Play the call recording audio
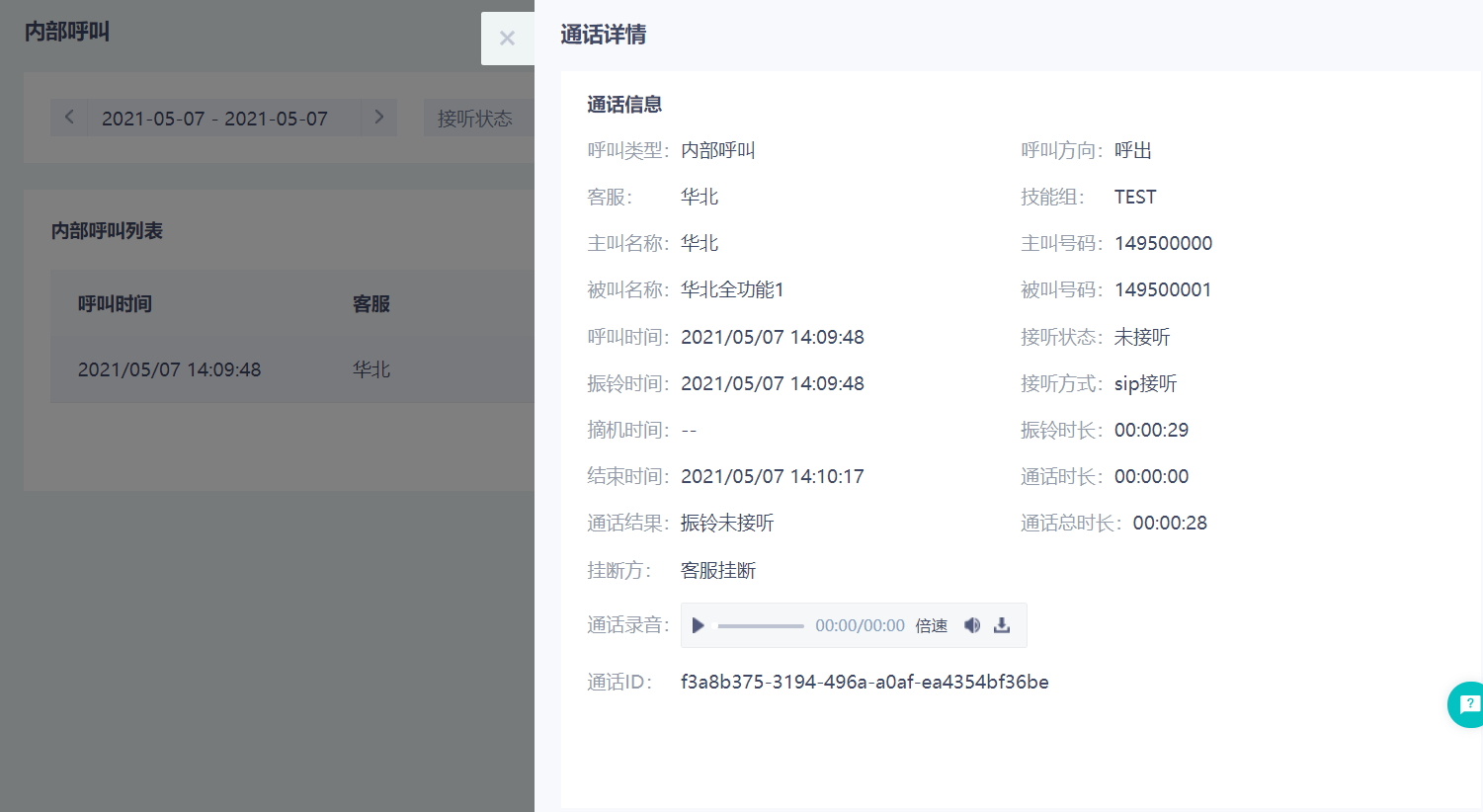The height and width of the screenshot is (812, 1483). (699, 625)
